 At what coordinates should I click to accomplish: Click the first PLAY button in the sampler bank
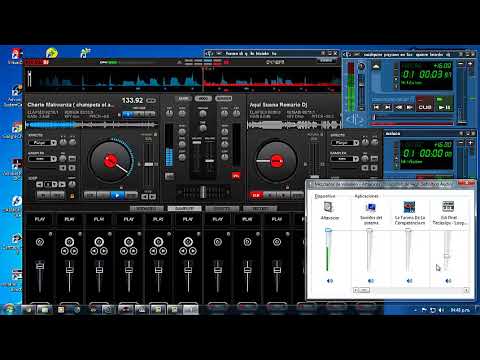click(x=40, y=219)
